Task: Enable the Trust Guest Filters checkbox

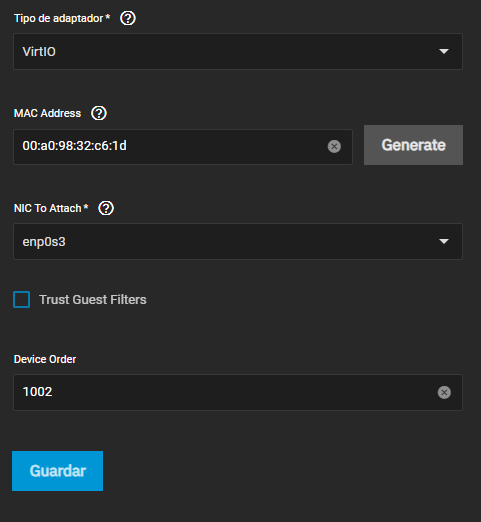Action: click(22, 299)
